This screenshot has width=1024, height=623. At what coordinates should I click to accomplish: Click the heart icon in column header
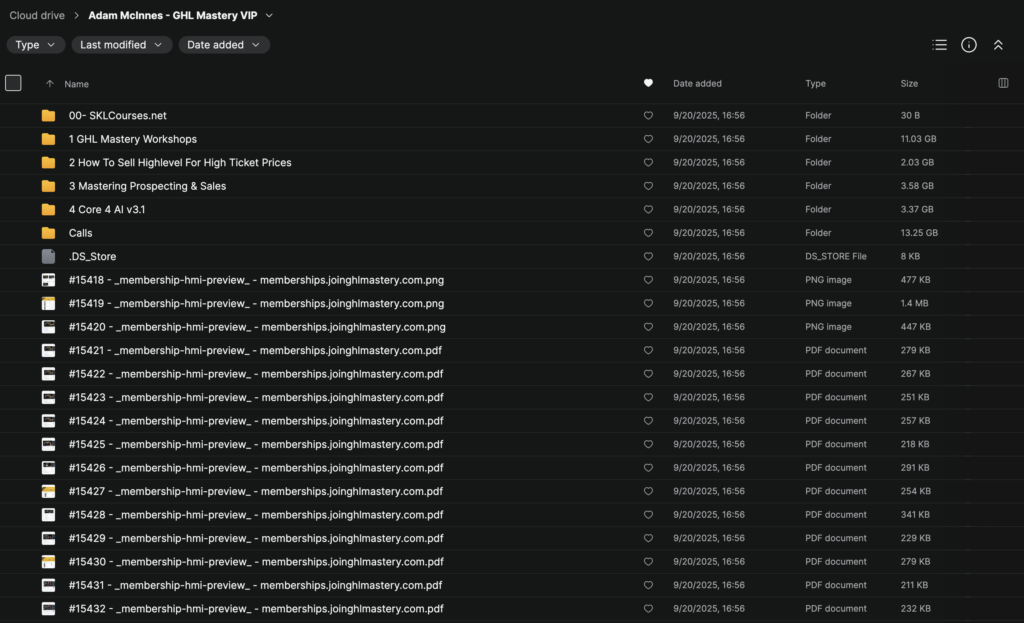648,84
